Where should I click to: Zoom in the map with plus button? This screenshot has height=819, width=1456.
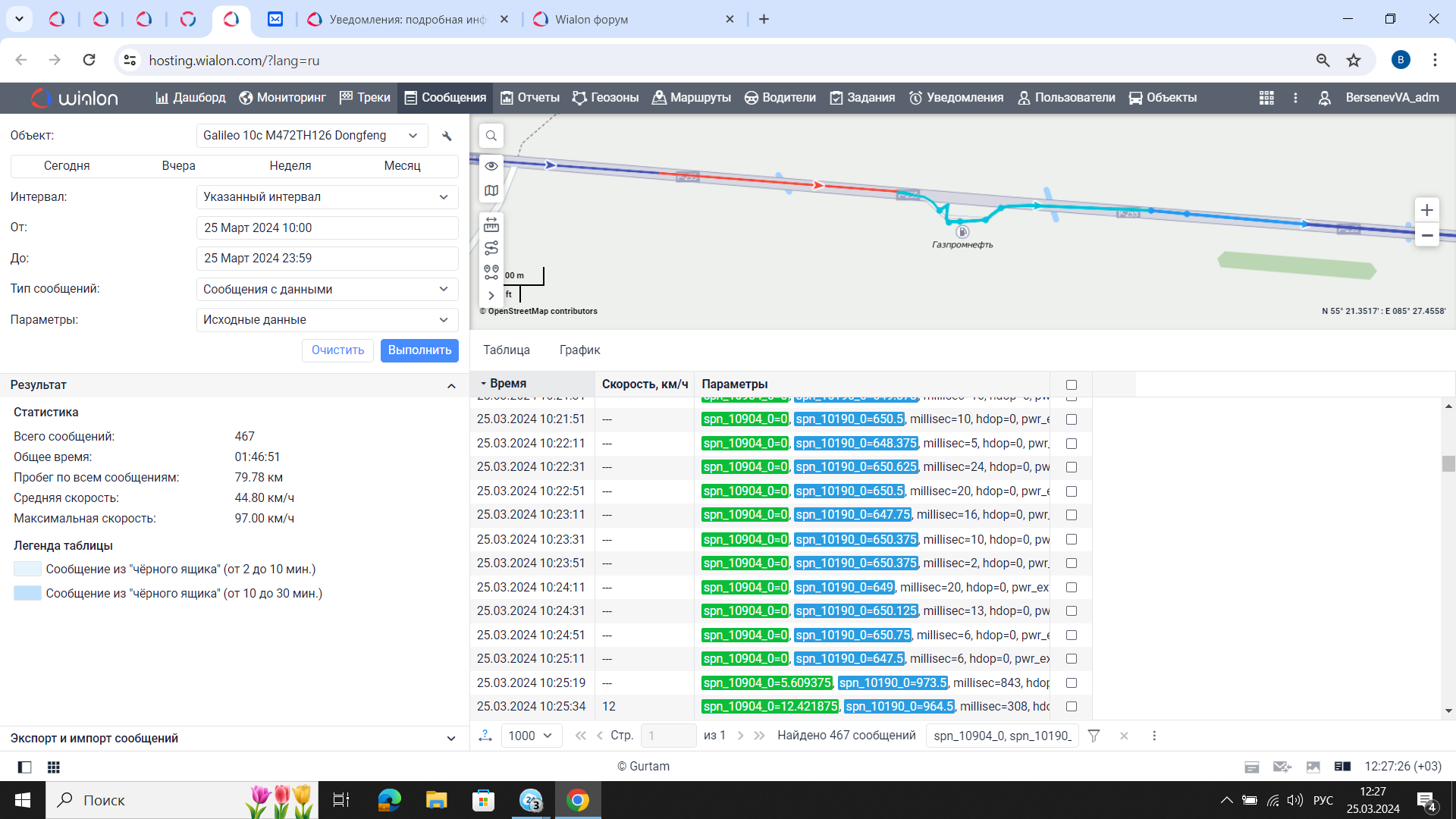click(x=1426, y=210)
